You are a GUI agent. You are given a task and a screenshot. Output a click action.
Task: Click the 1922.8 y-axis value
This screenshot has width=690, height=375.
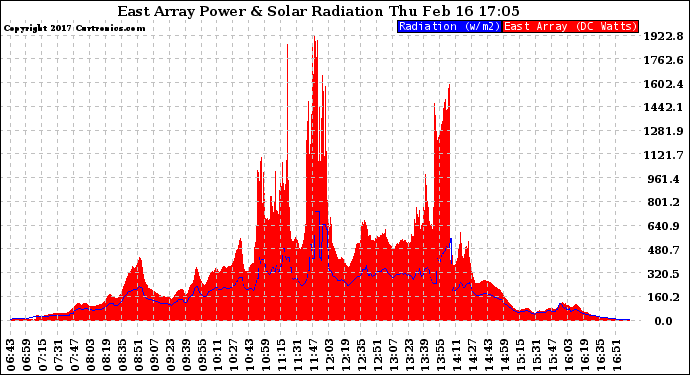coord(663,36)
